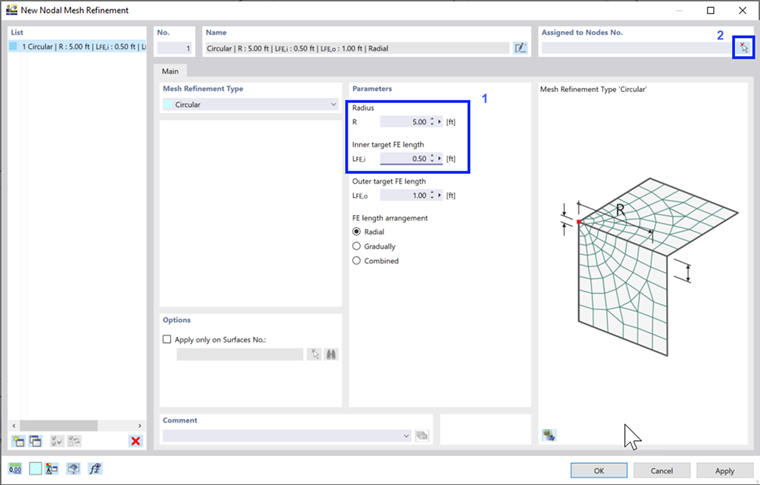Click the color and tripod display properties icon
The image size is (760, 485).
click(52, 469)
